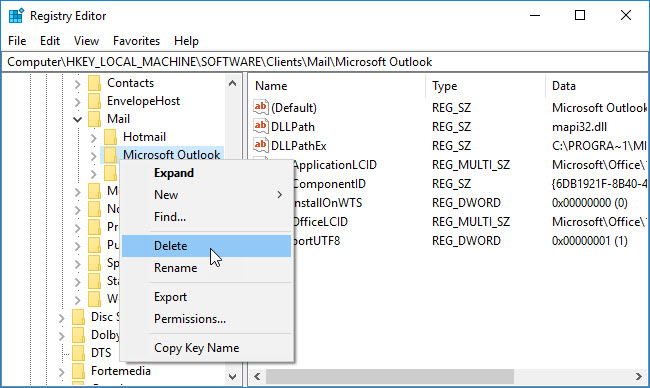Open the Edit menu

[x=50, y=41]
